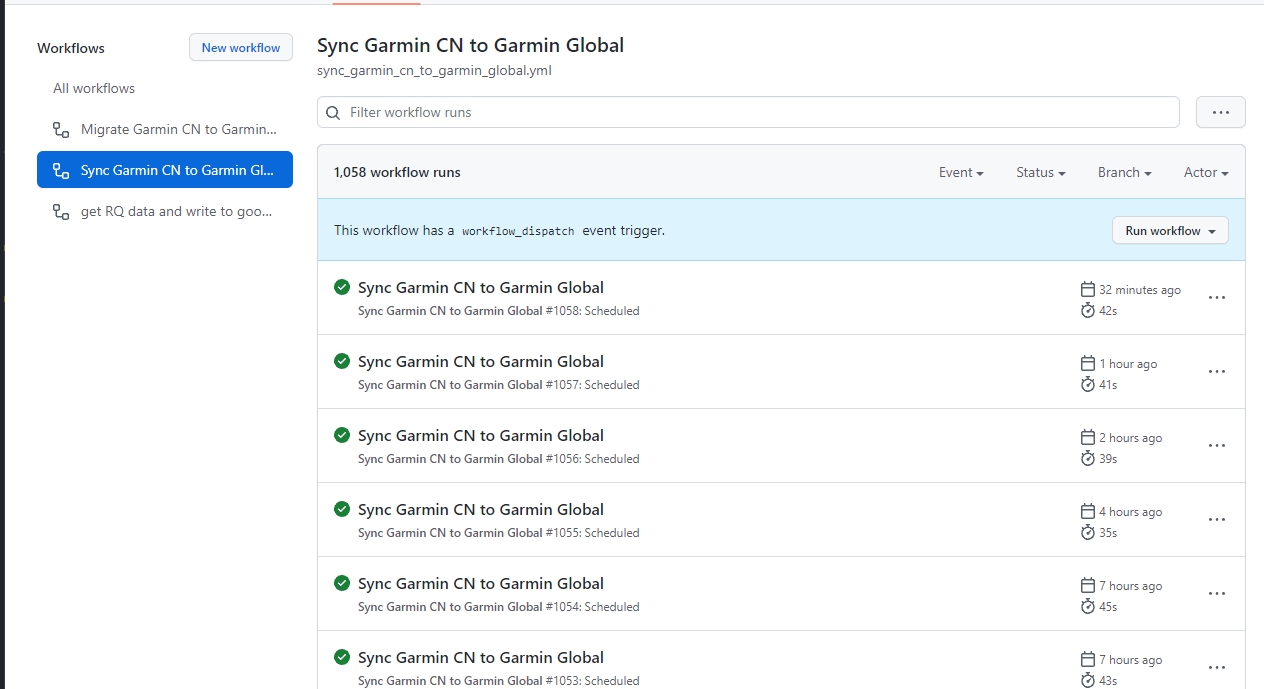The height and width of the screenshot is (689, 1264).
Task: Open run #1053 Sync Garmin CN title link
Action: pos(481,657)
